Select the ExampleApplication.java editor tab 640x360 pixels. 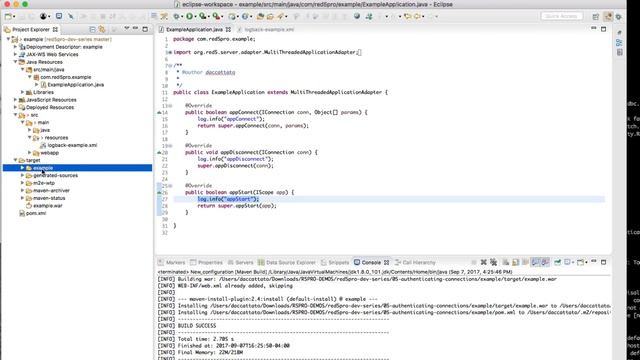(194, 29)
